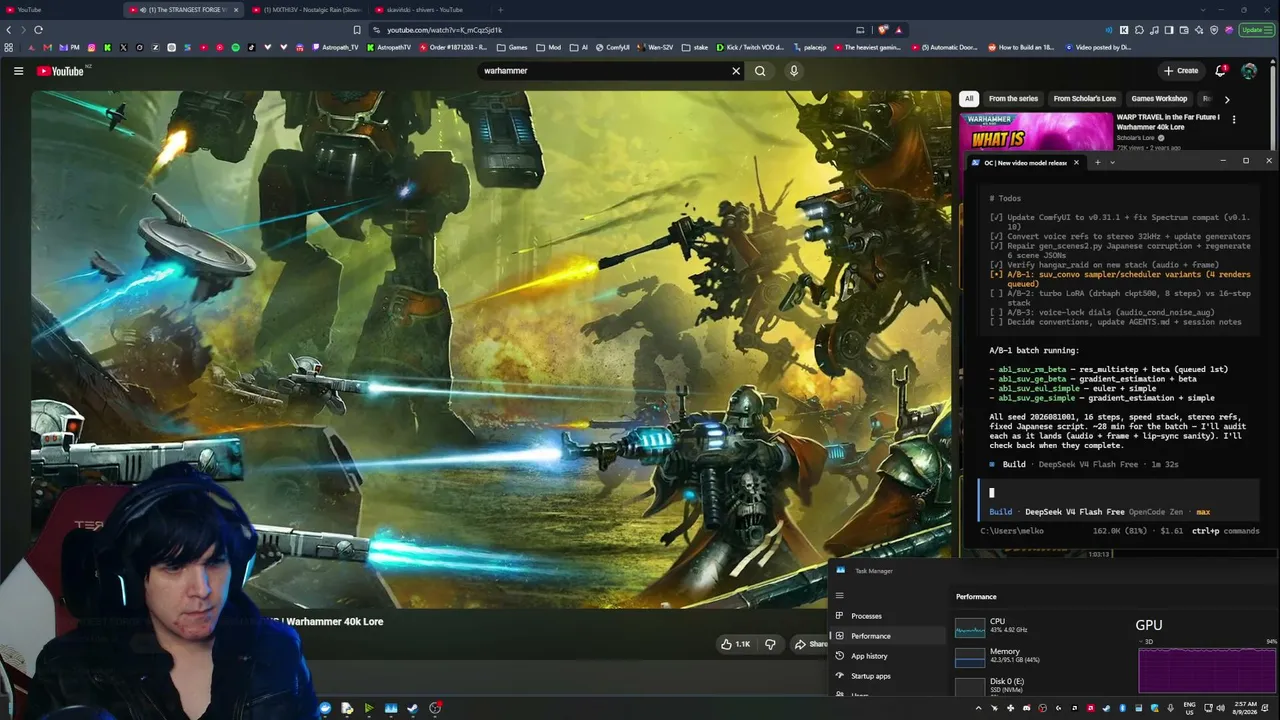Open the Instagram bookmark icon
Screen dimensions: 1280x720
(92, 47)
